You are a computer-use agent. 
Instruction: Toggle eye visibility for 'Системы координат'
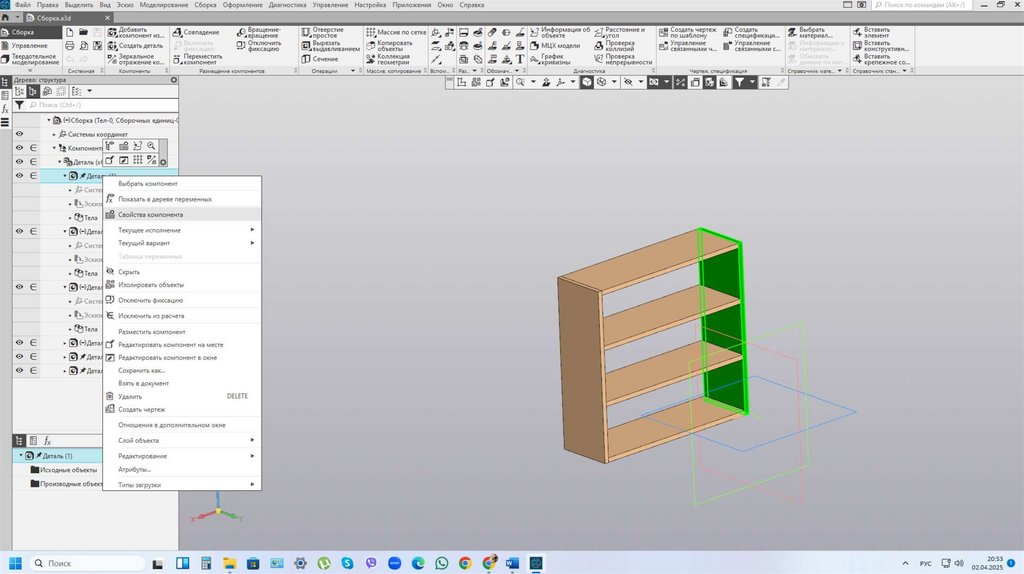19,133
